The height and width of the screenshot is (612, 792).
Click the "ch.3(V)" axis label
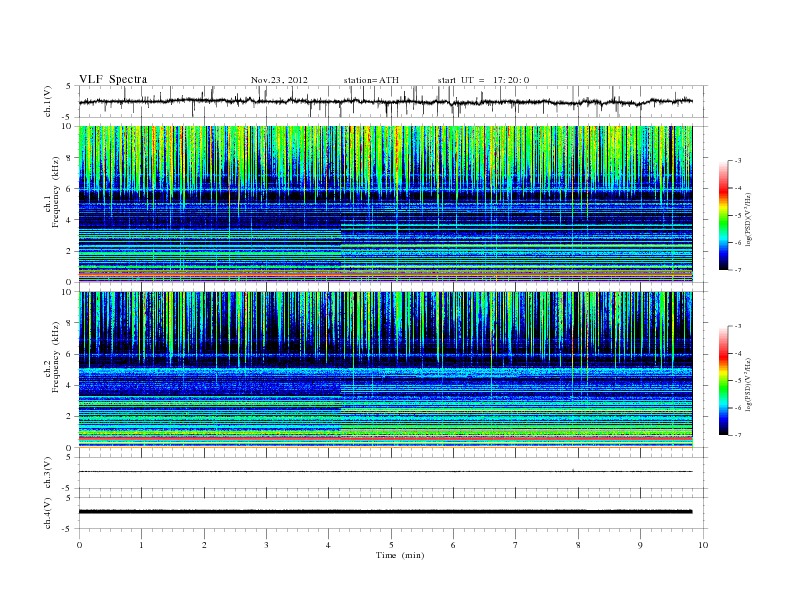[x=47, y=473]
